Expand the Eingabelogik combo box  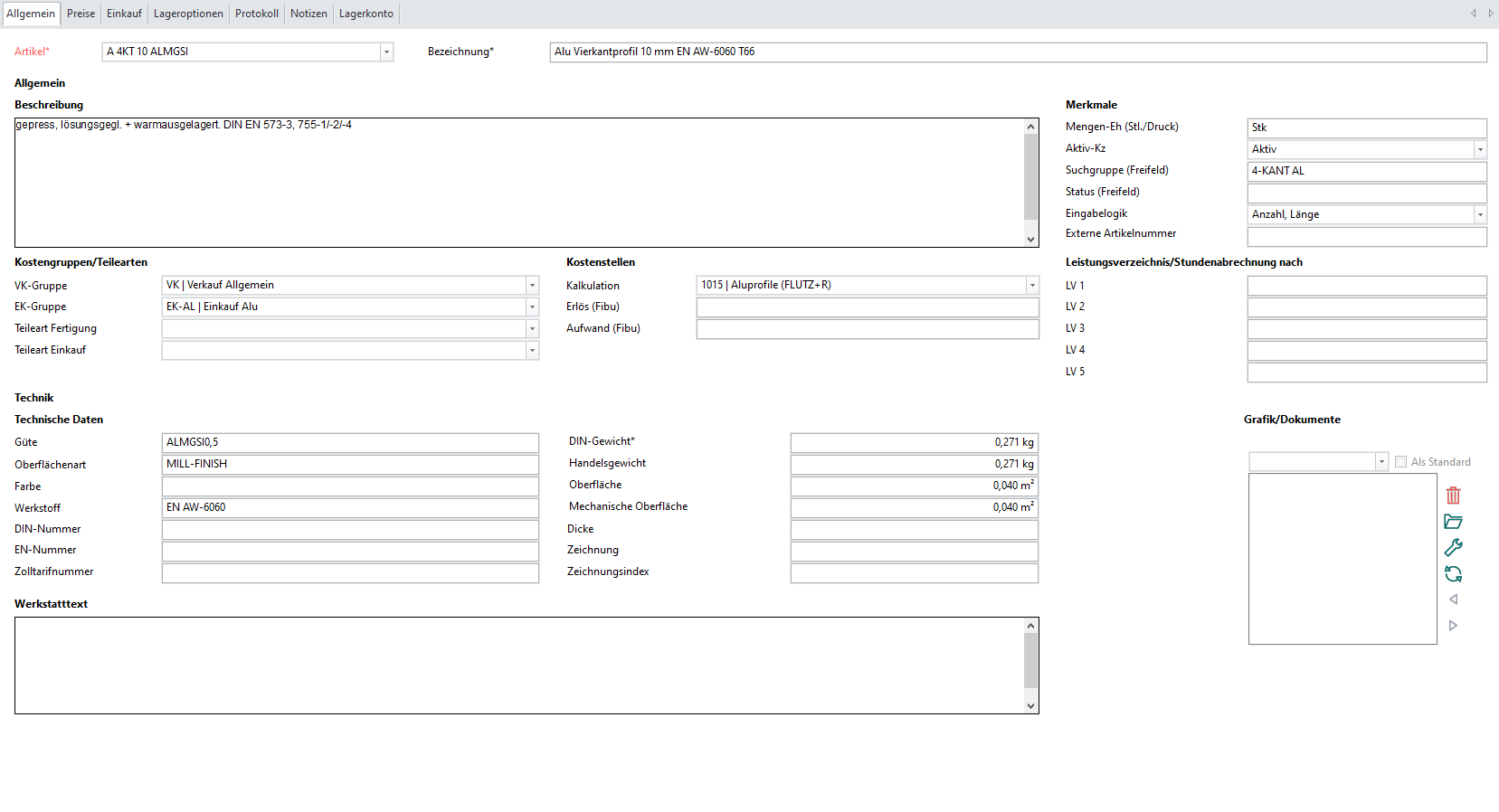(1479, 215)
